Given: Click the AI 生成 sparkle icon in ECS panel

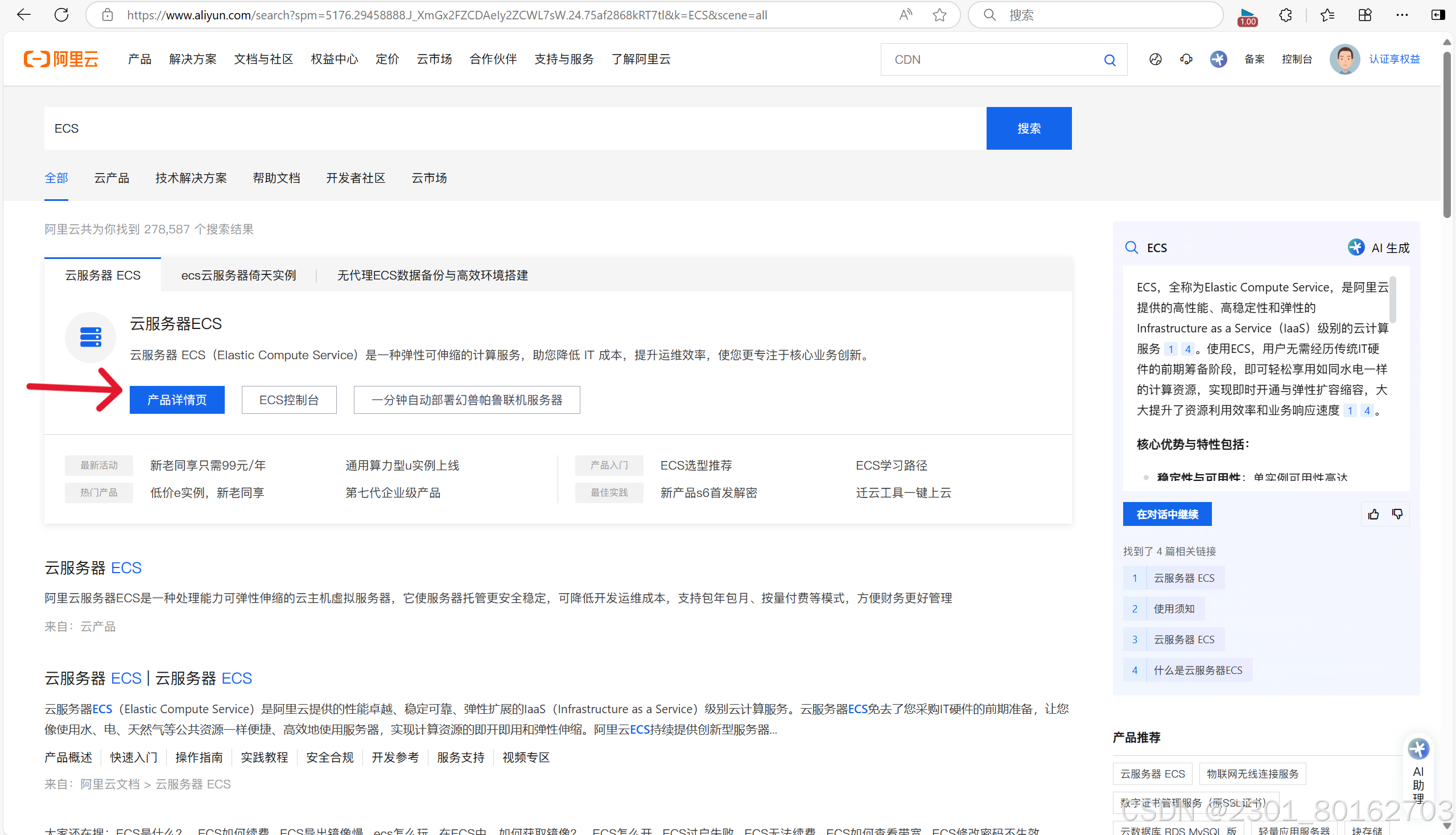Looking at the screenshot, I should pos(1356,247).
